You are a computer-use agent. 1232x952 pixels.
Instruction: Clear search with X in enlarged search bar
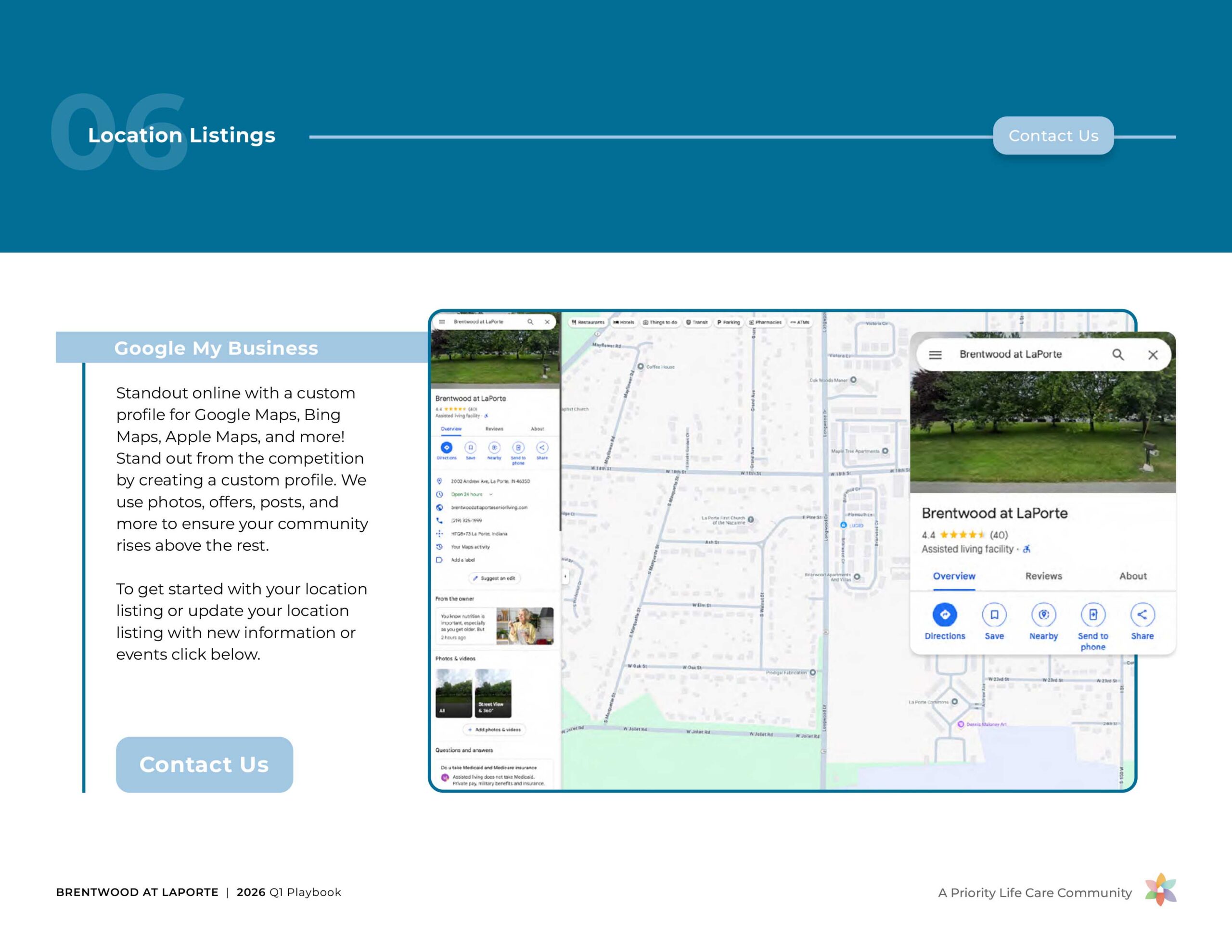point(1153,355)
